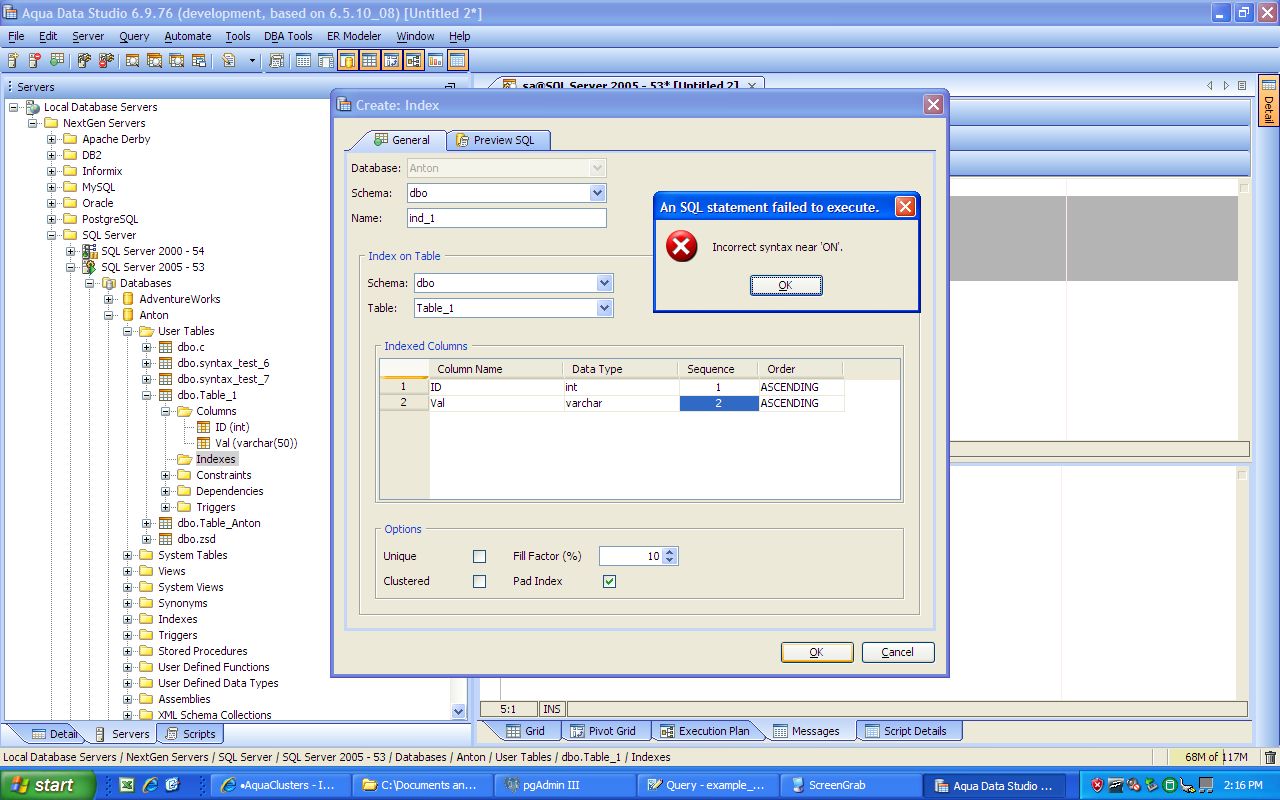Open the DBA Tools menu
Viewport: 1280px width, 800px height.
coord(288,36)
